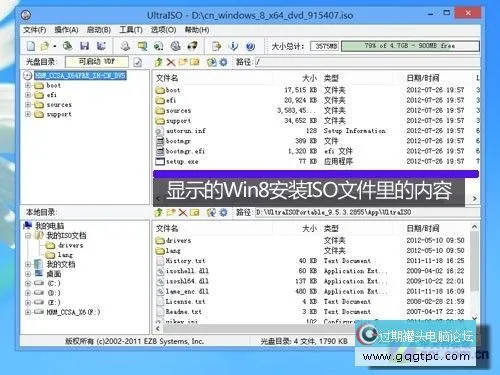The image size is (500, 375).
Task: Click the blue Help question mark icon
Action: click(x=250, y=46)
